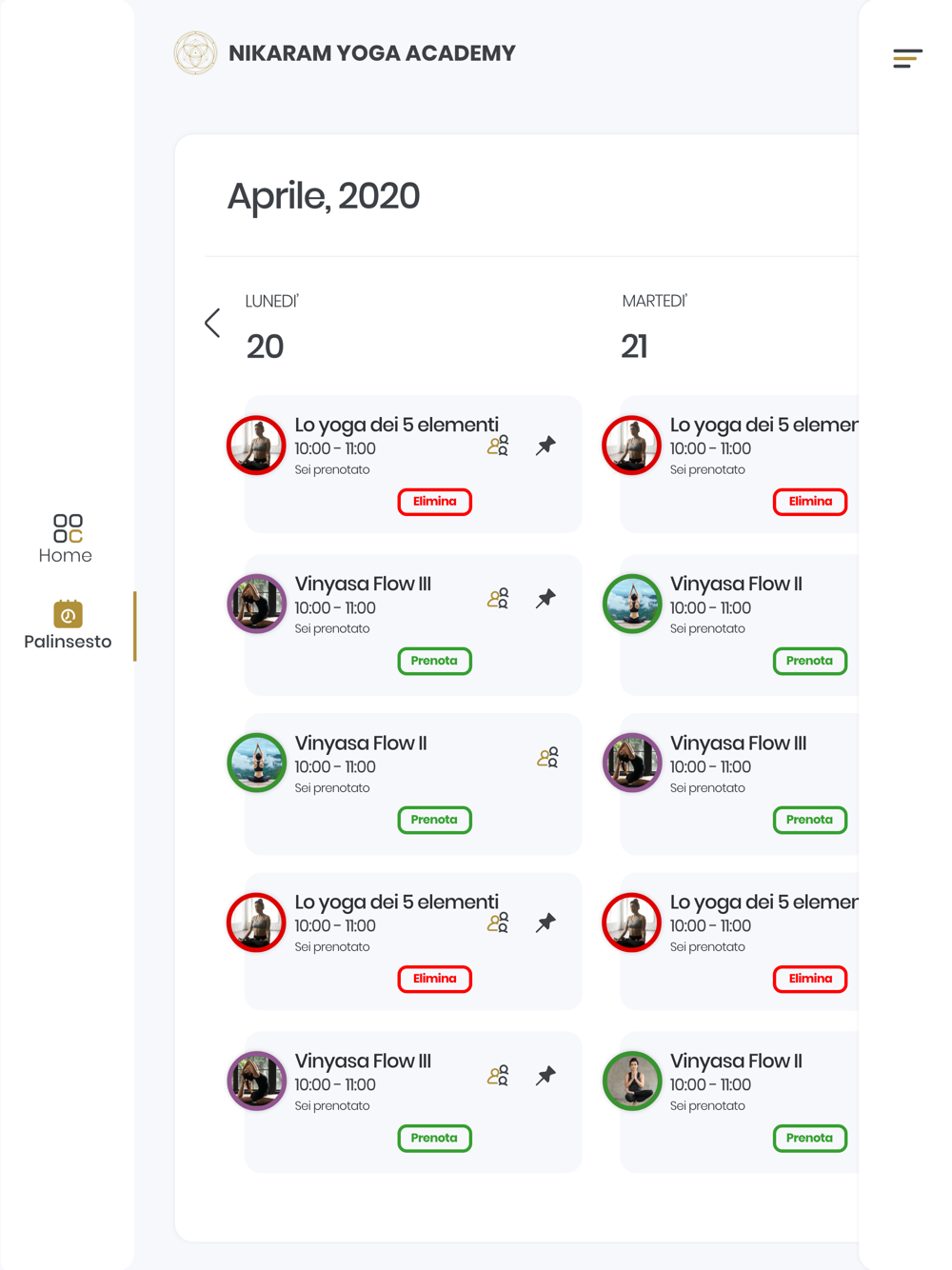The width and height of the screenshot is (952, 1270).
Task: Click Prenota for Monday Vinyasa Flow II
Action: point(435,820)
